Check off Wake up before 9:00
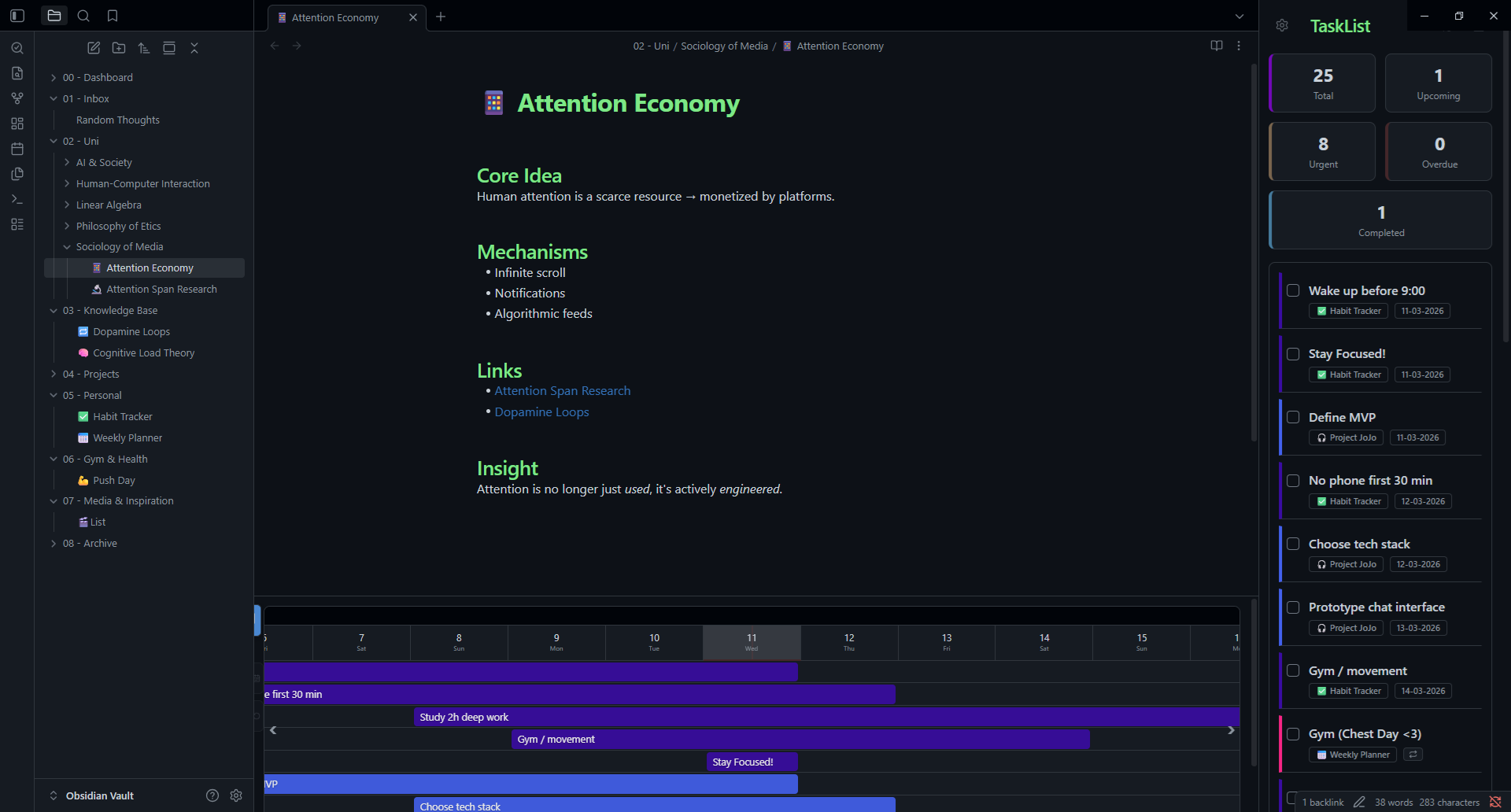Screen dimensions: 1511x812 1293,290
